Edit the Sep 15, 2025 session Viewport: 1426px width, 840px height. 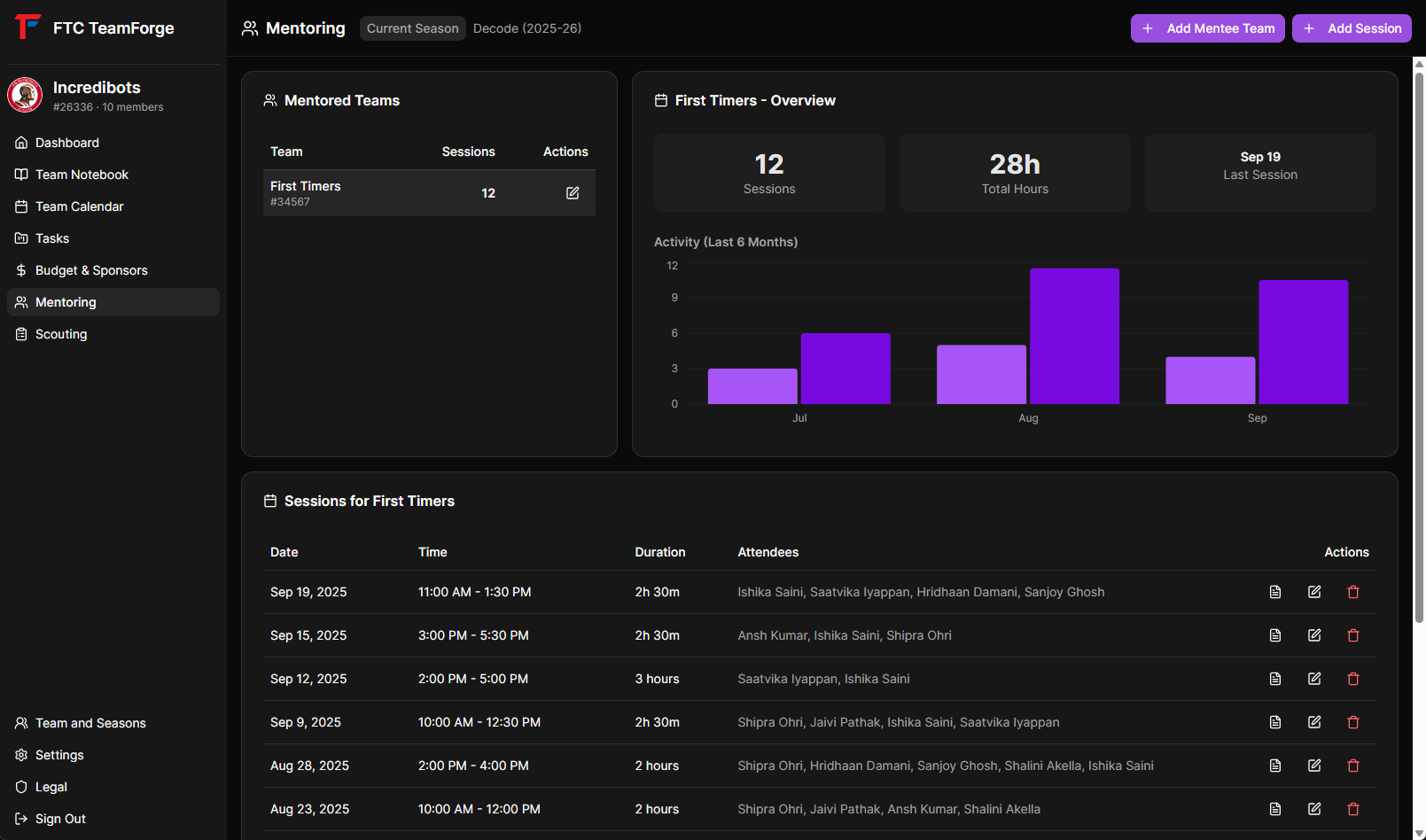[x=1314, y=635]
